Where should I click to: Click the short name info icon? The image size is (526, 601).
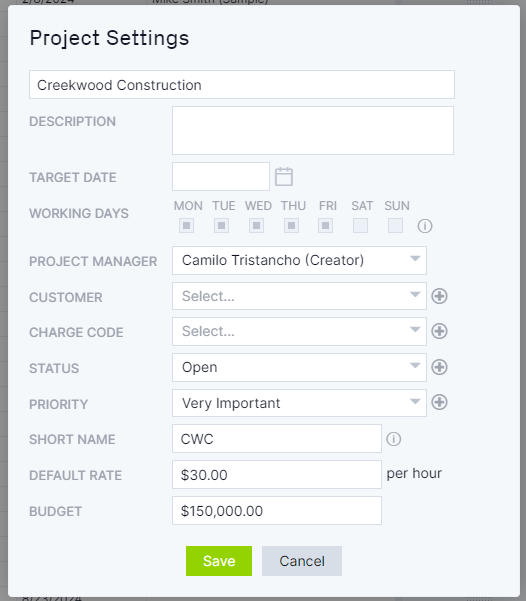click(393, 439)
